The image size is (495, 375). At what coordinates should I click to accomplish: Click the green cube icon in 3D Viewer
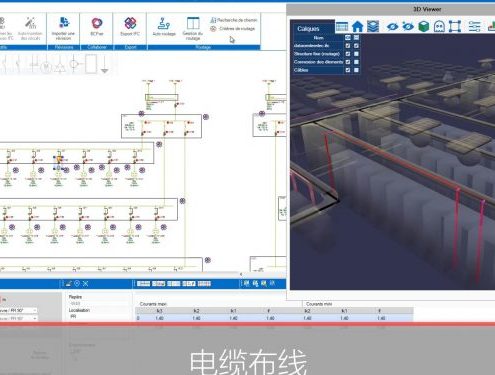(424, 26)
